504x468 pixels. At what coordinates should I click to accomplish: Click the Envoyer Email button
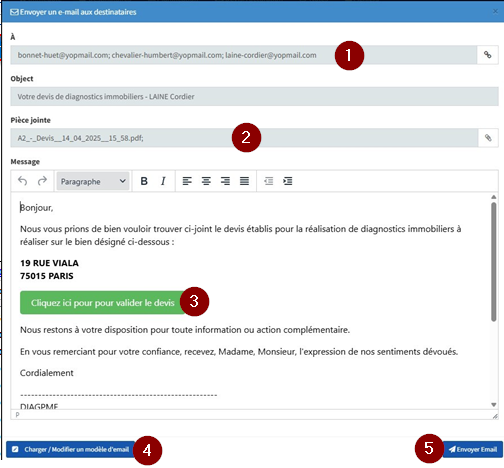click(472, 449)
